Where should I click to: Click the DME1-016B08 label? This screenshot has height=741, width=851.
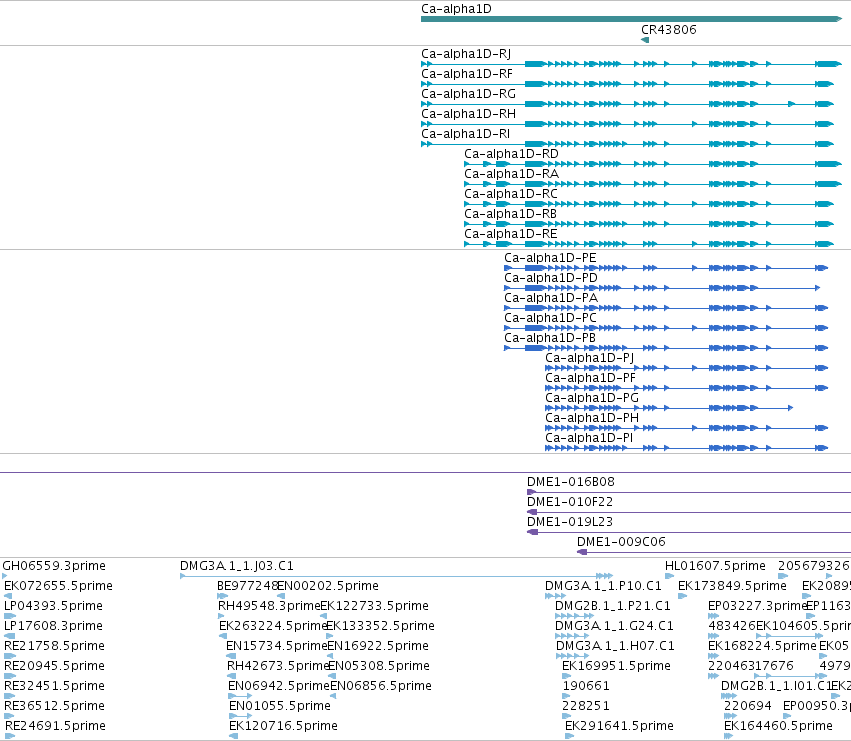(570, 482)
